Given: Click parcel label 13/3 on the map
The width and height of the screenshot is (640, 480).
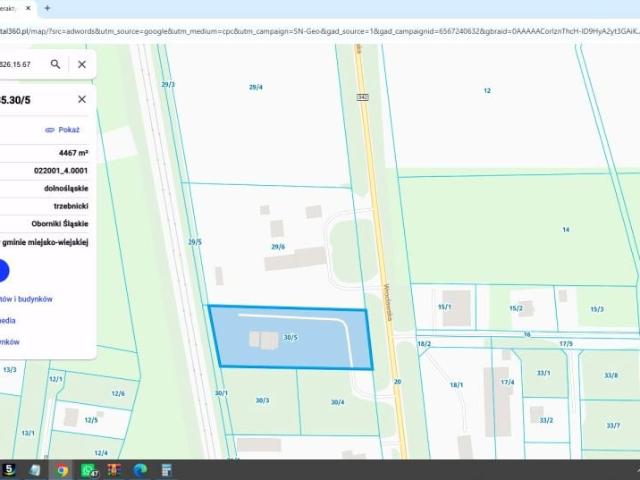Looking at the screenshot, I should click(9, 369).
